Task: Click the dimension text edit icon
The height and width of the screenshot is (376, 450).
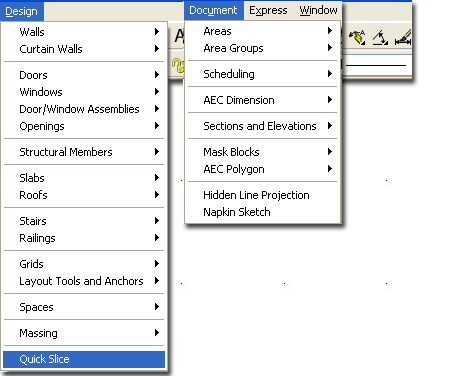Action: point(357,37)
